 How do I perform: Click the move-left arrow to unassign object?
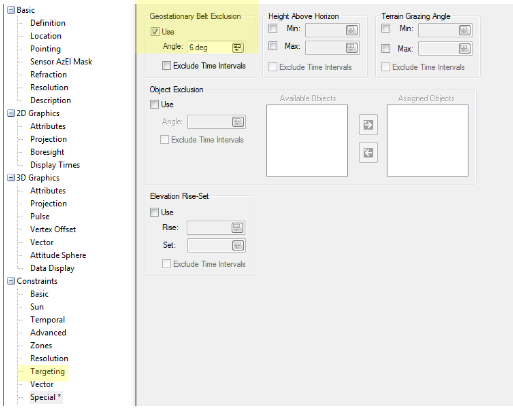368,153
